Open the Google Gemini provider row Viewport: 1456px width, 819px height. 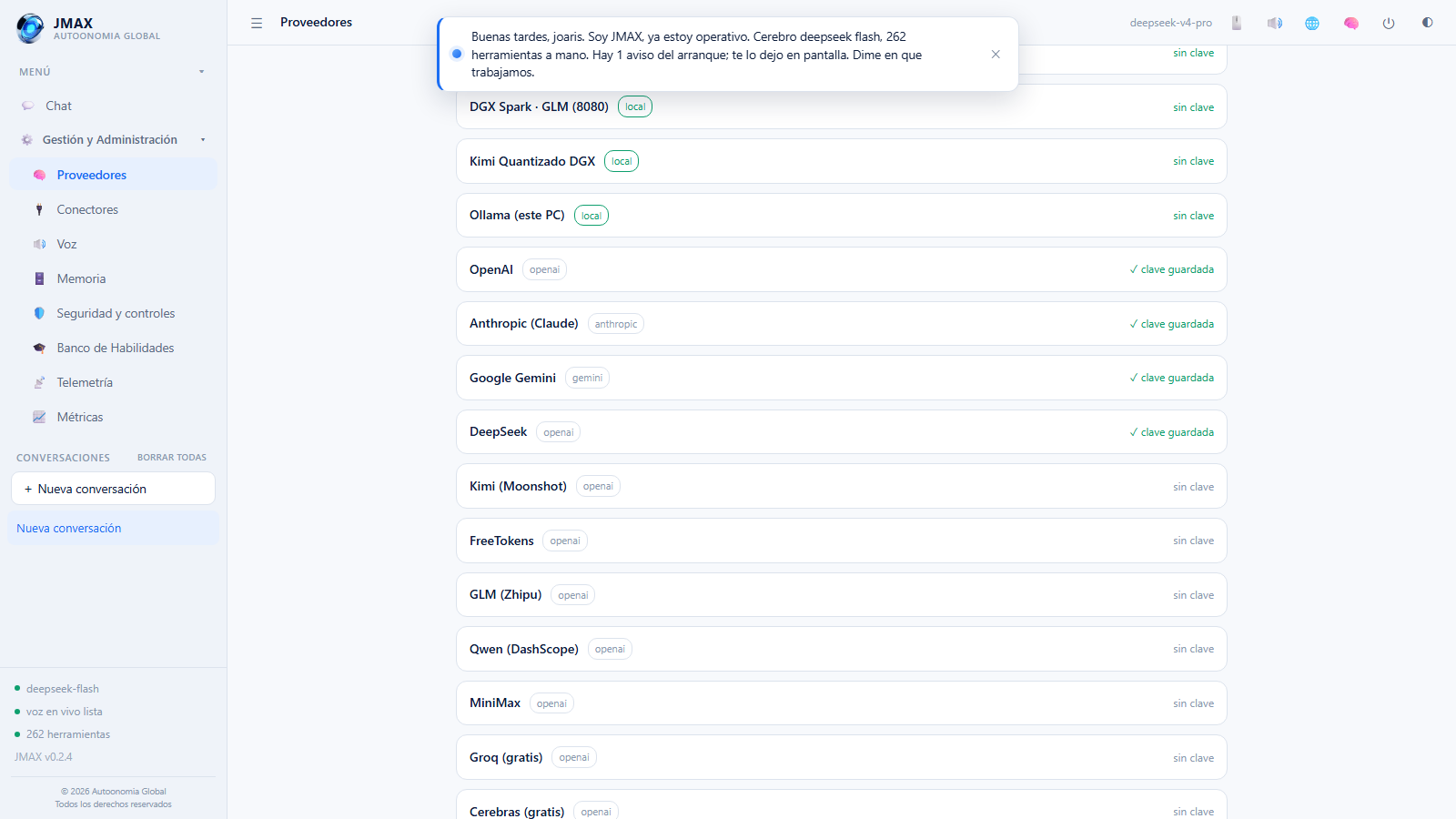tap(841, 378)
